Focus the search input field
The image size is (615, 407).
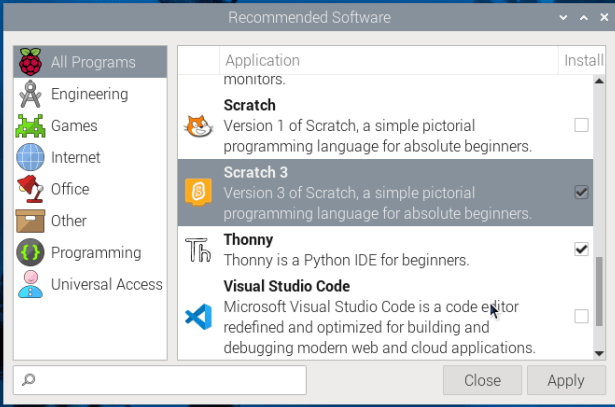coord(160,380)
